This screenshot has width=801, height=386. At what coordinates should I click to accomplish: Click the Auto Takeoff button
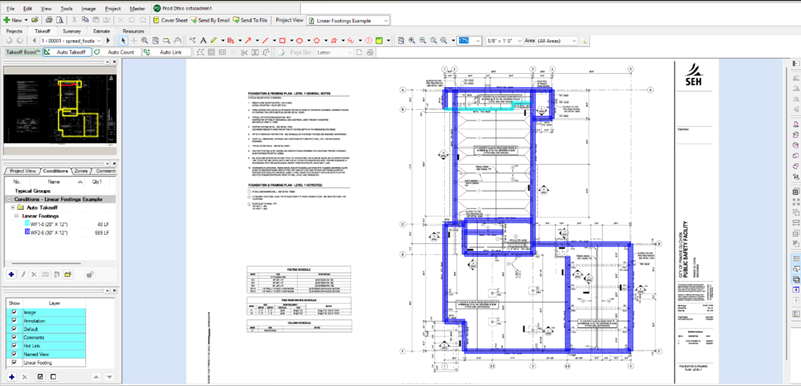(x=67, y=52)
